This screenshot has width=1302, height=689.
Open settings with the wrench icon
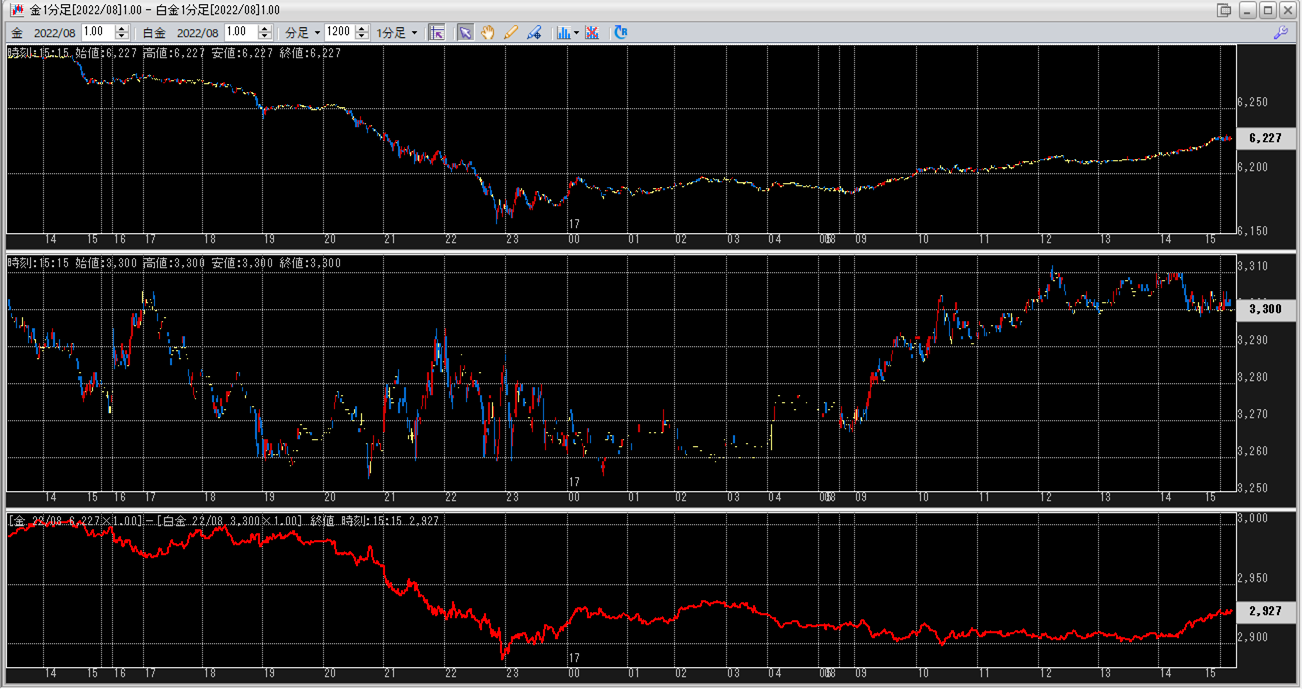pyautogui.click(x=1280, y=32)
